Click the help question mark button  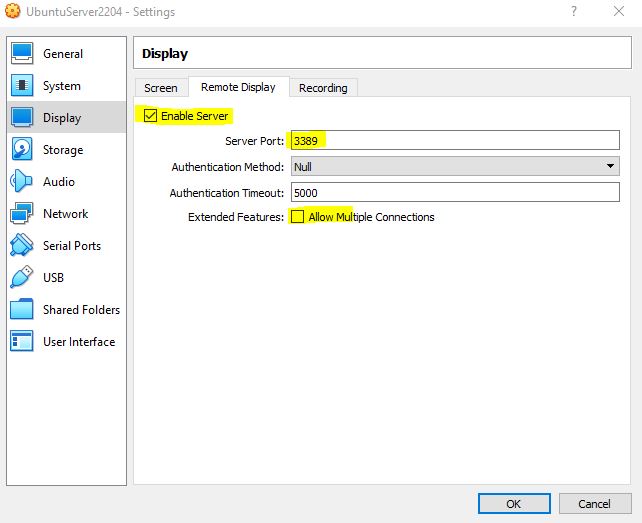(574, 11)
